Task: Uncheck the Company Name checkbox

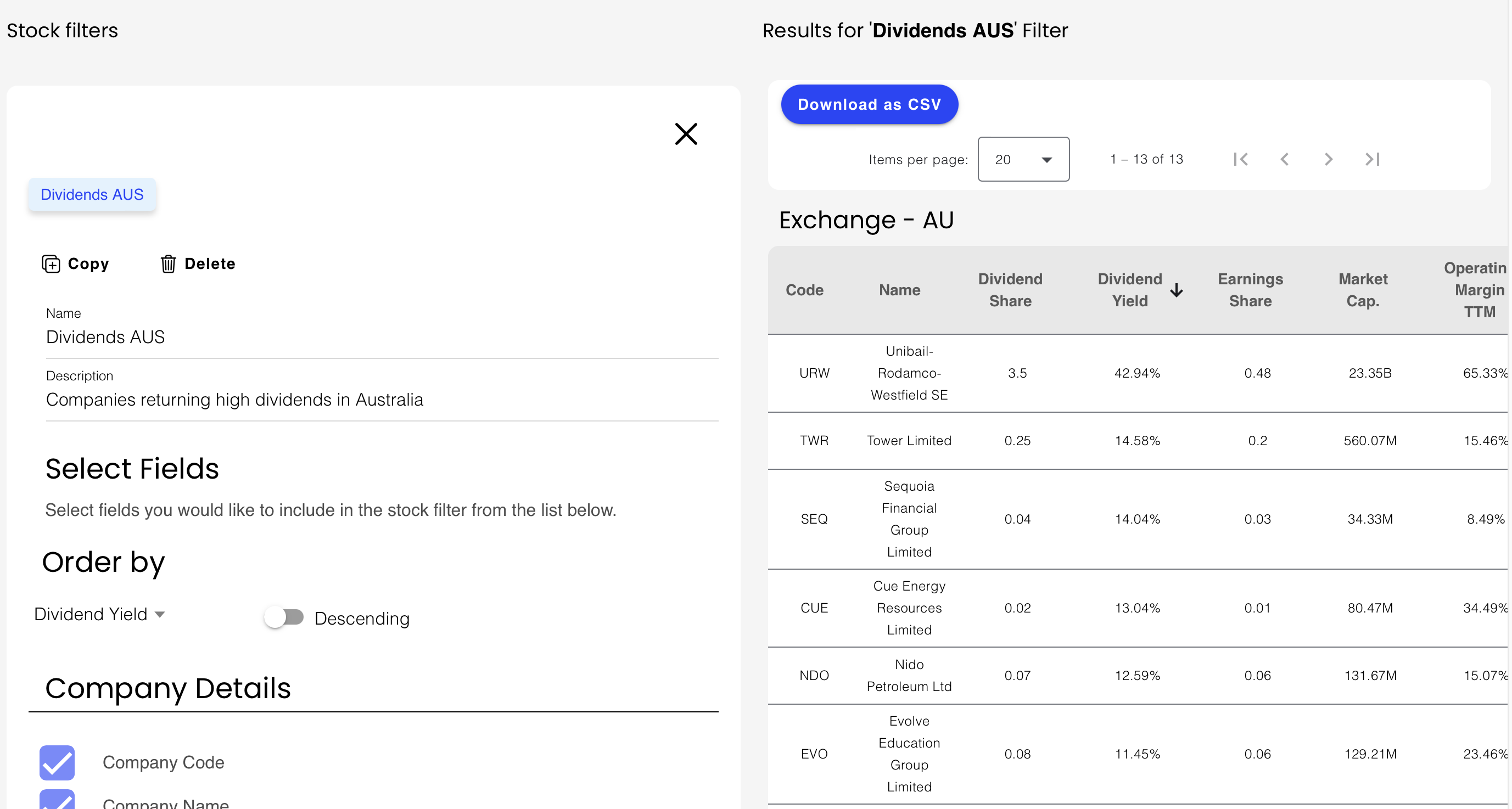Action: click(57, 801)
